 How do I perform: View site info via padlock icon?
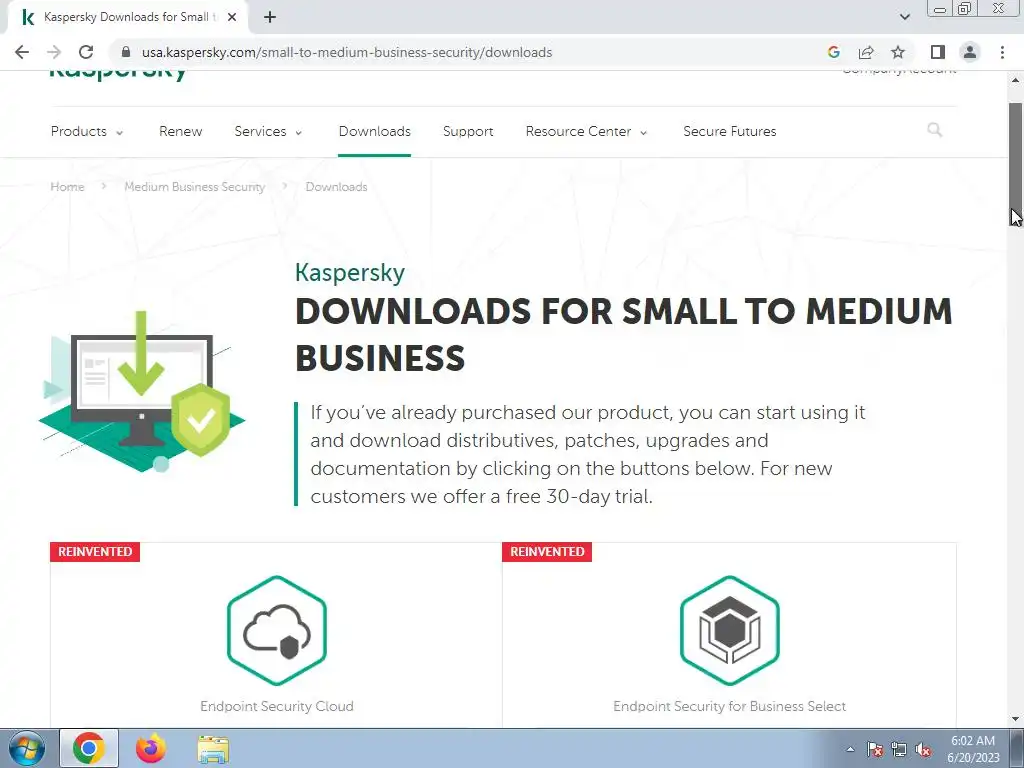[126, 52]
